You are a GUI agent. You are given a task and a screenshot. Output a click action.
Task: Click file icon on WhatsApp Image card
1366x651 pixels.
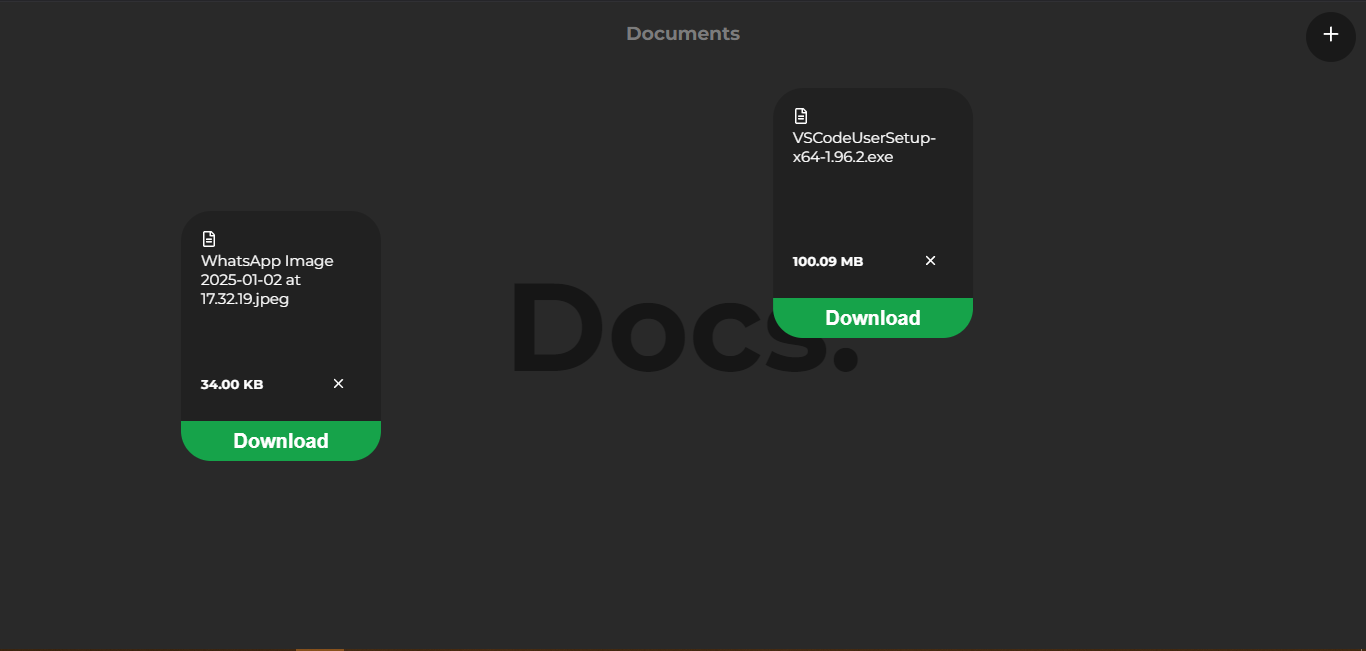tap(209, 239)
